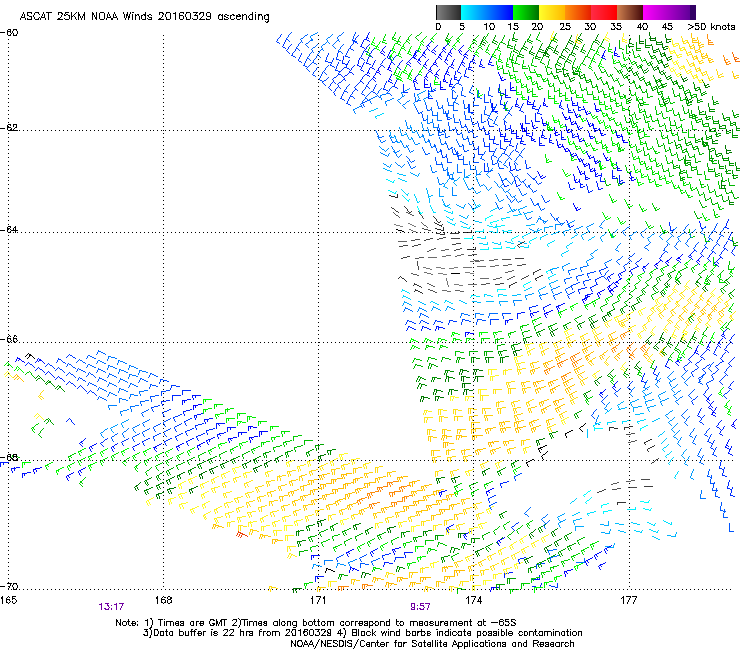Click the title 'ASCAT 25KM NOAA Winds 20160329 ascending'
The height and width of the screenshot is (650, 740).
pyautogui.click(x=144, y=17)
